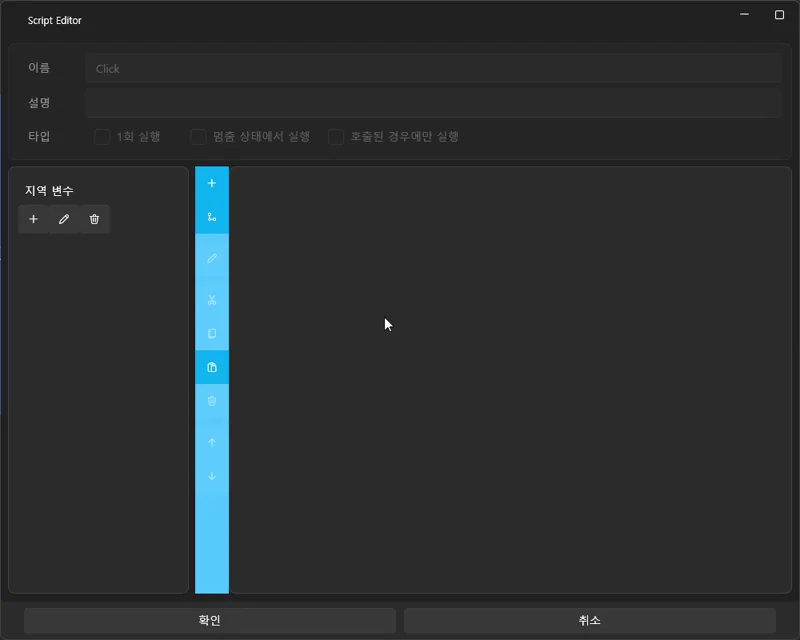Click the trash icon in the 지역 변수 panel
The width and height of the screenshot is (800, 640).
93,218
